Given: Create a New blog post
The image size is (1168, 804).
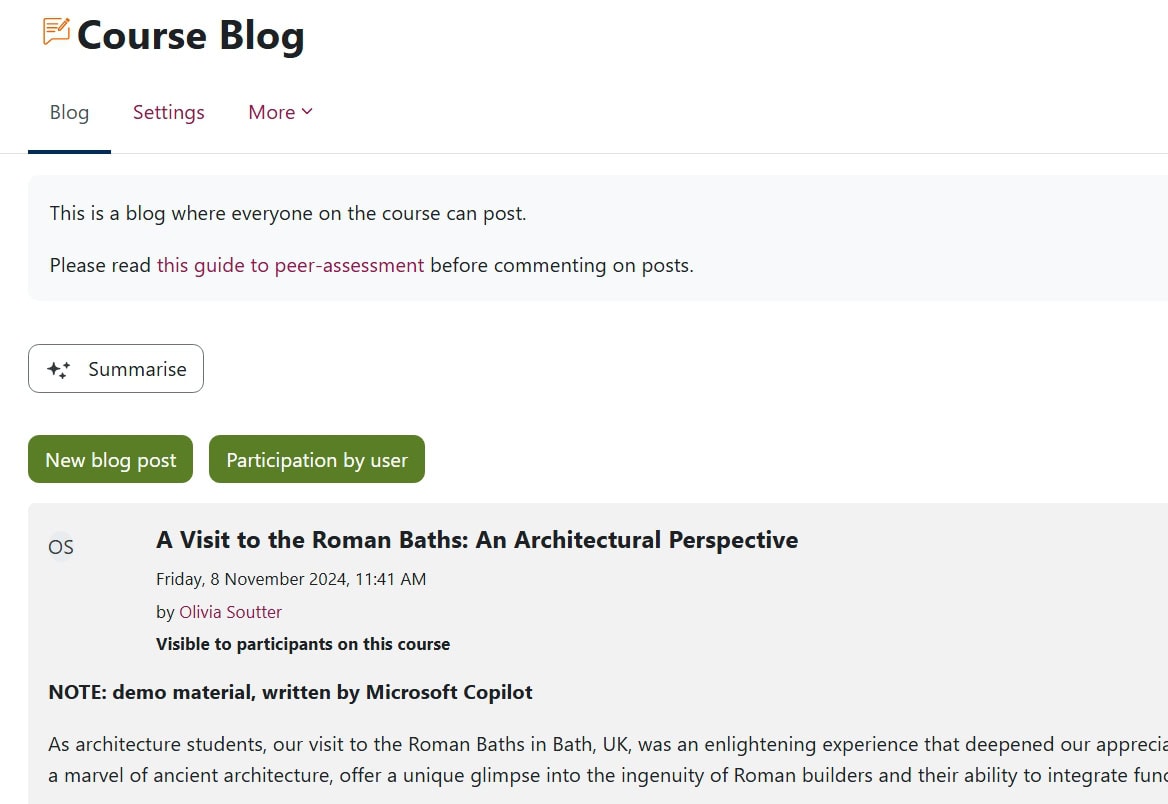Looking at the screenshot, I should point(110,459).
